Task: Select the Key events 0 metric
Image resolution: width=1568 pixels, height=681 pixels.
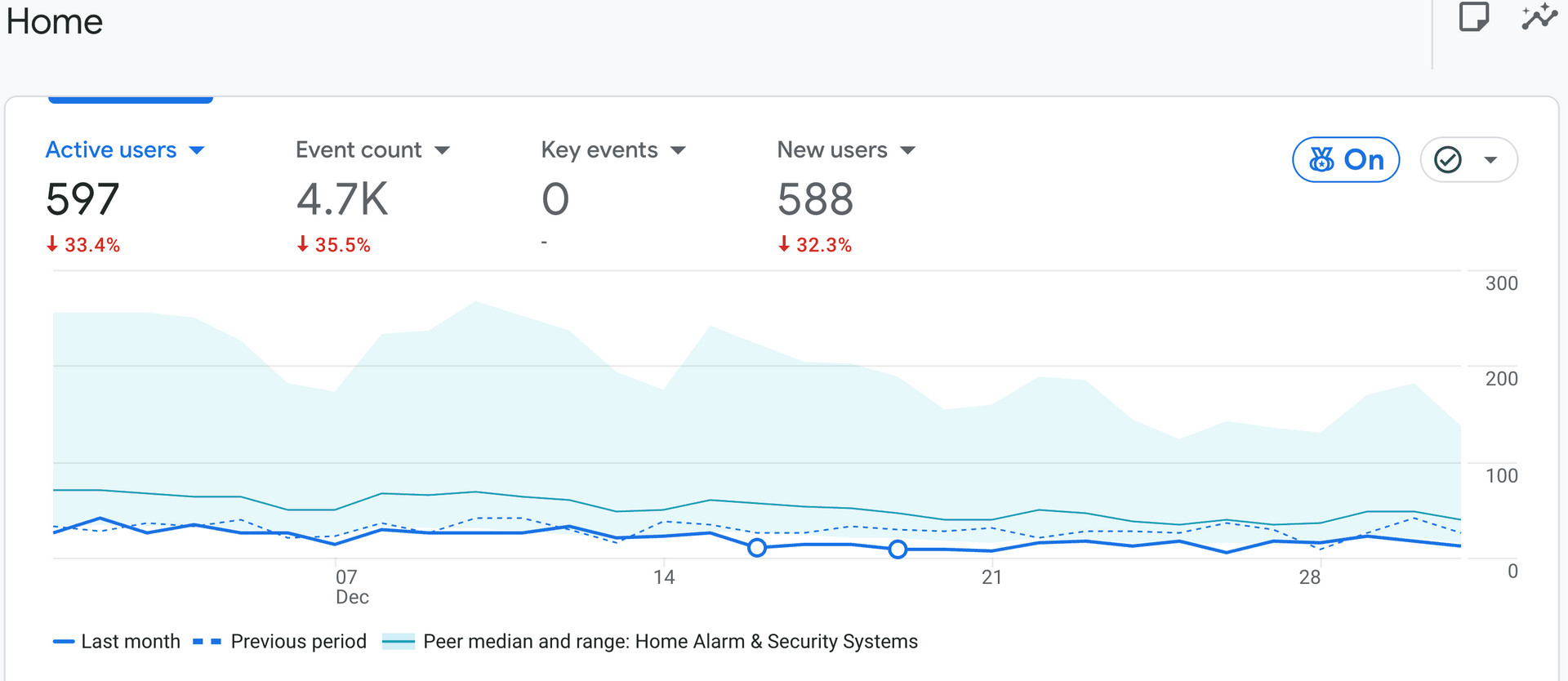Action: tap(555, 199)
